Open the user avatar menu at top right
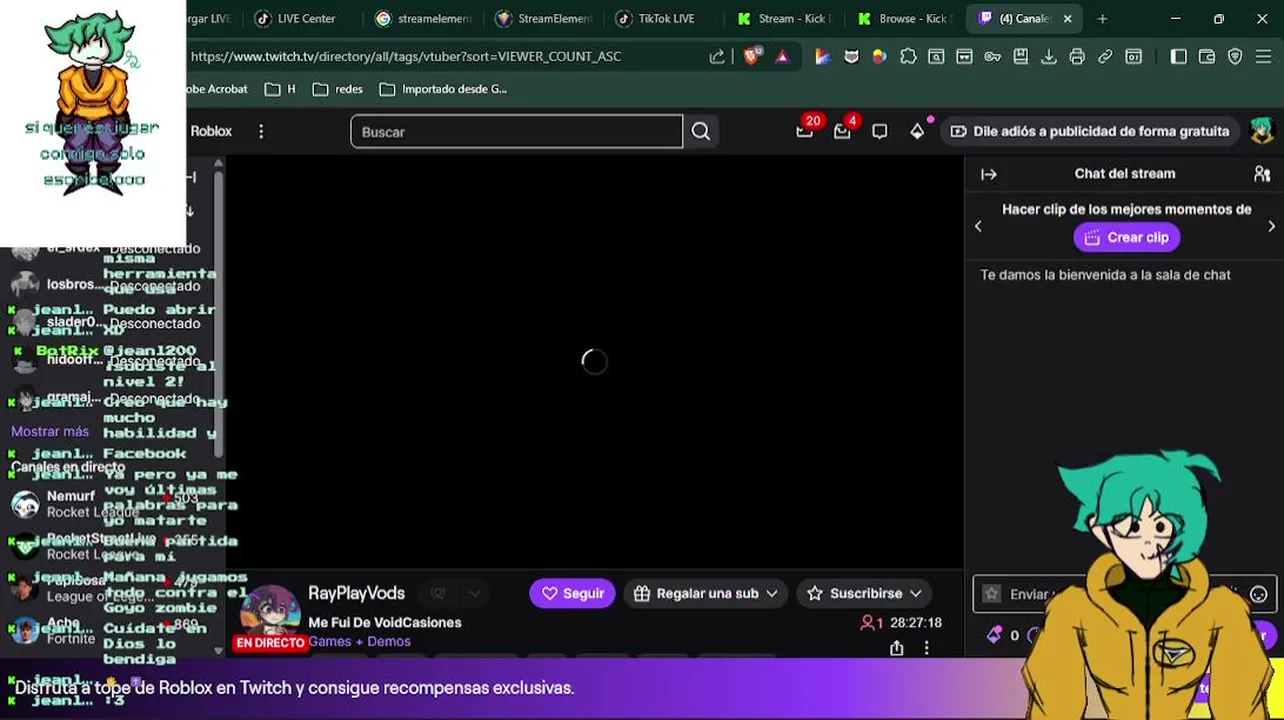 coord(1261,131)
